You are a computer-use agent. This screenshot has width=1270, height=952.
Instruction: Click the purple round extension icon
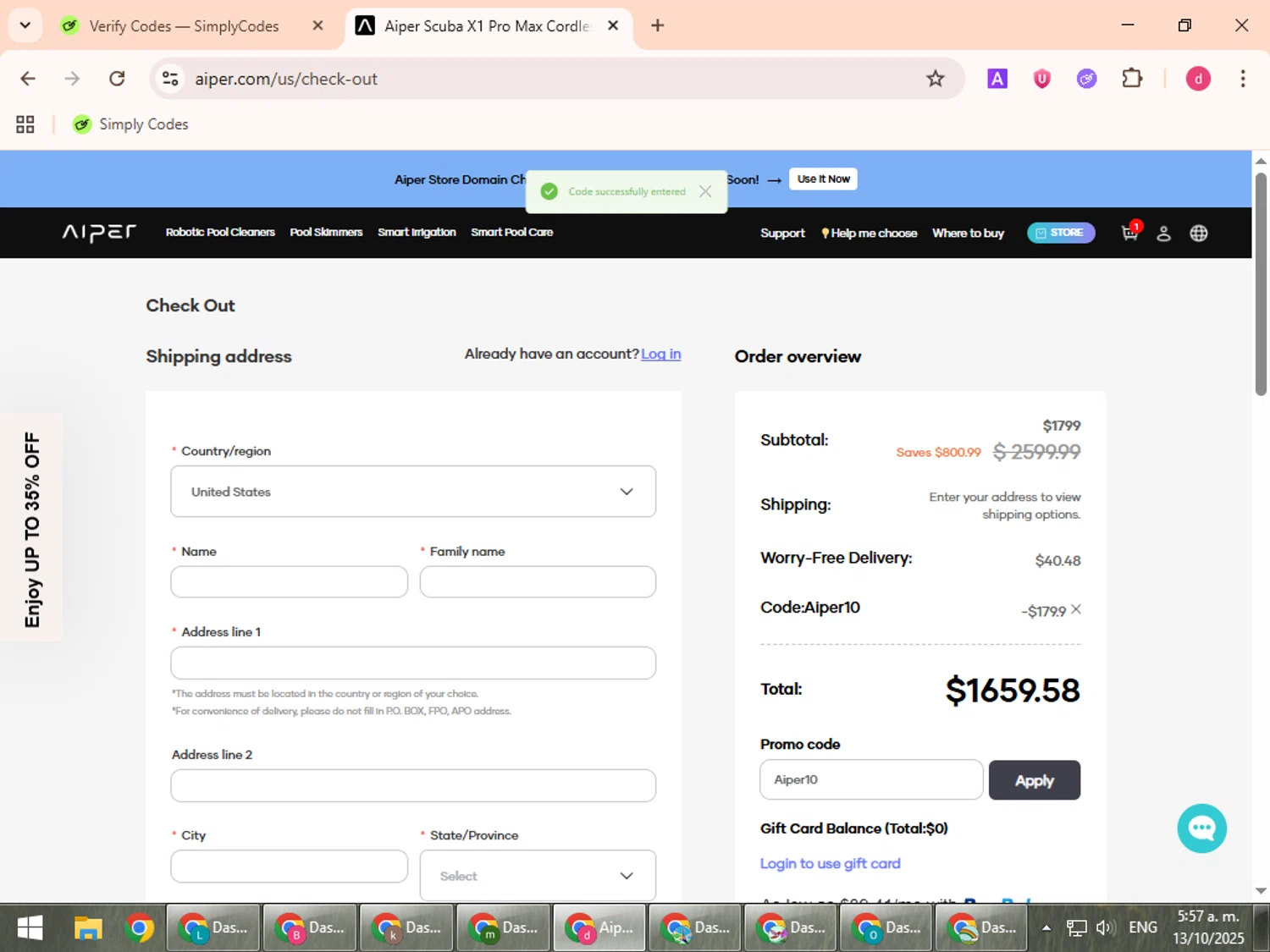tap(1086, 79)
